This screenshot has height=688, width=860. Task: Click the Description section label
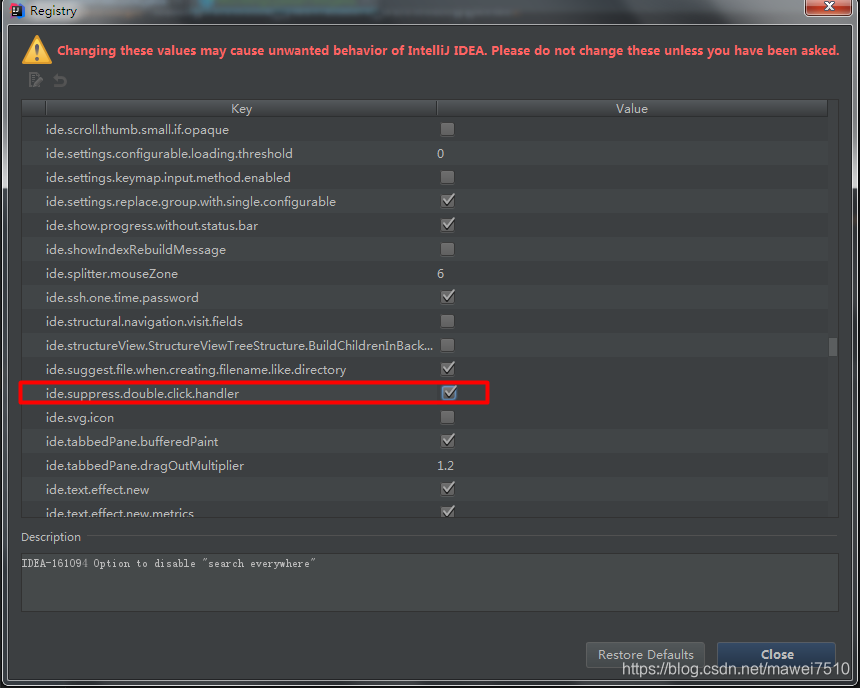51,537
